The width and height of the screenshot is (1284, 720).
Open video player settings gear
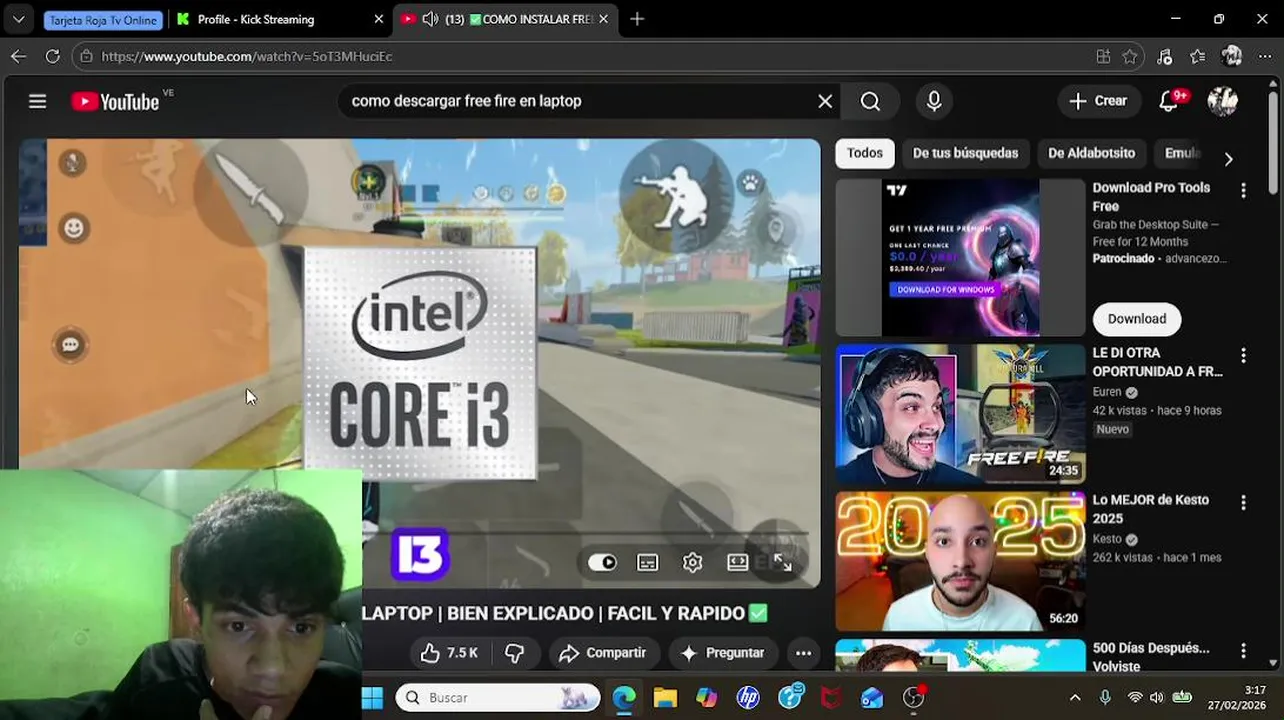point(693,563)
